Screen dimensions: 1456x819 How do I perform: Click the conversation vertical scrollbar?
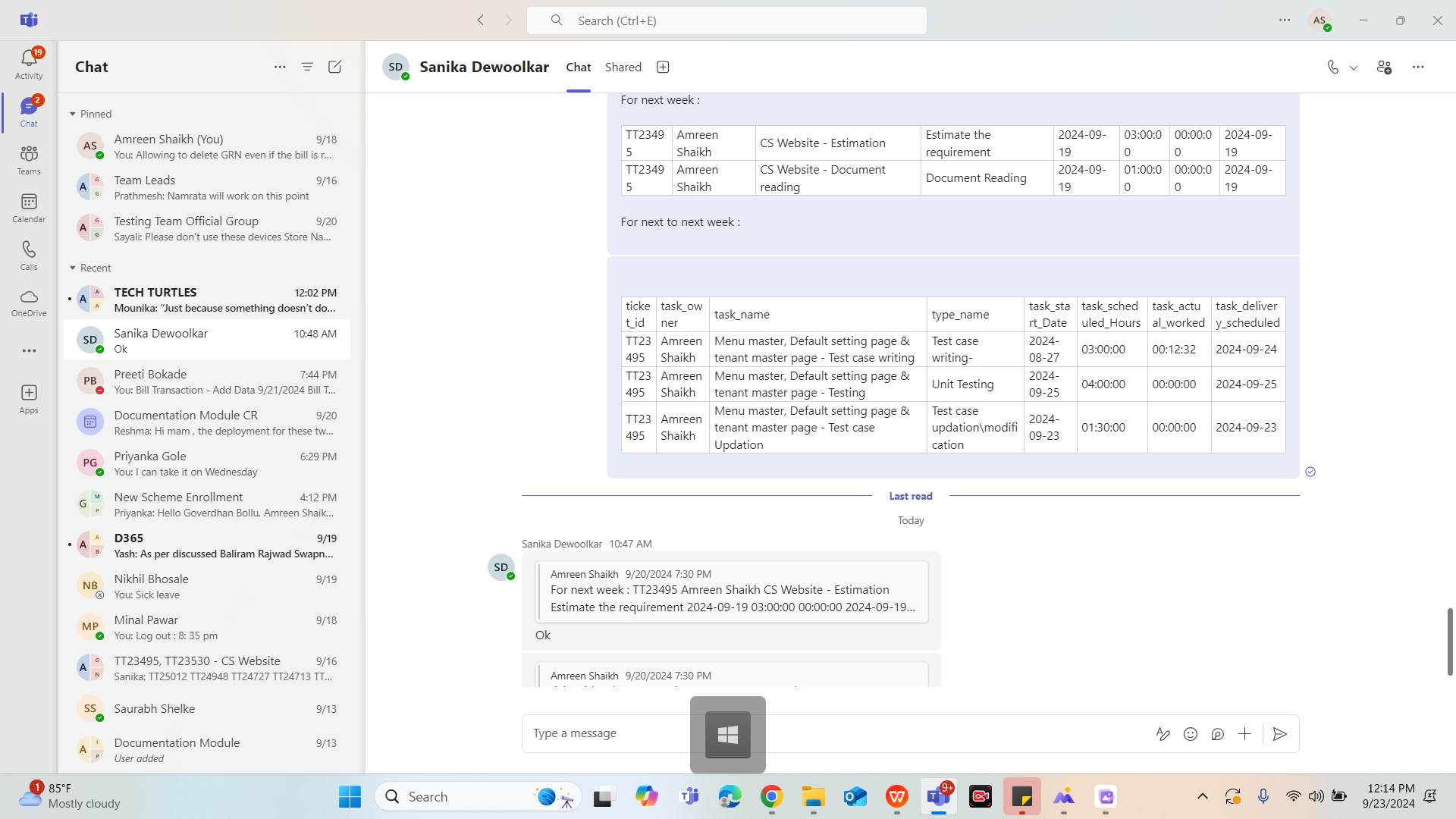tap(1449, 641)
